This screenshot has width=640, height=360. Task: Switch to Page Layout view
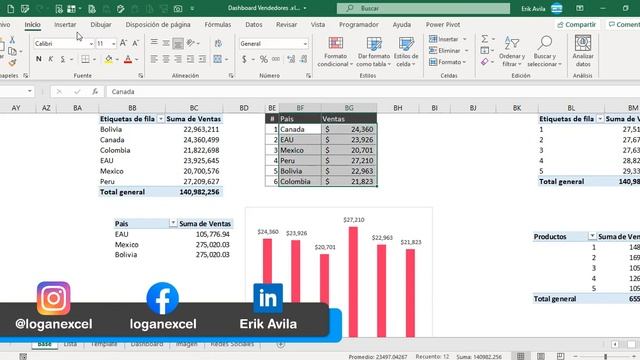pyautogui.click(x=541, y=356)
